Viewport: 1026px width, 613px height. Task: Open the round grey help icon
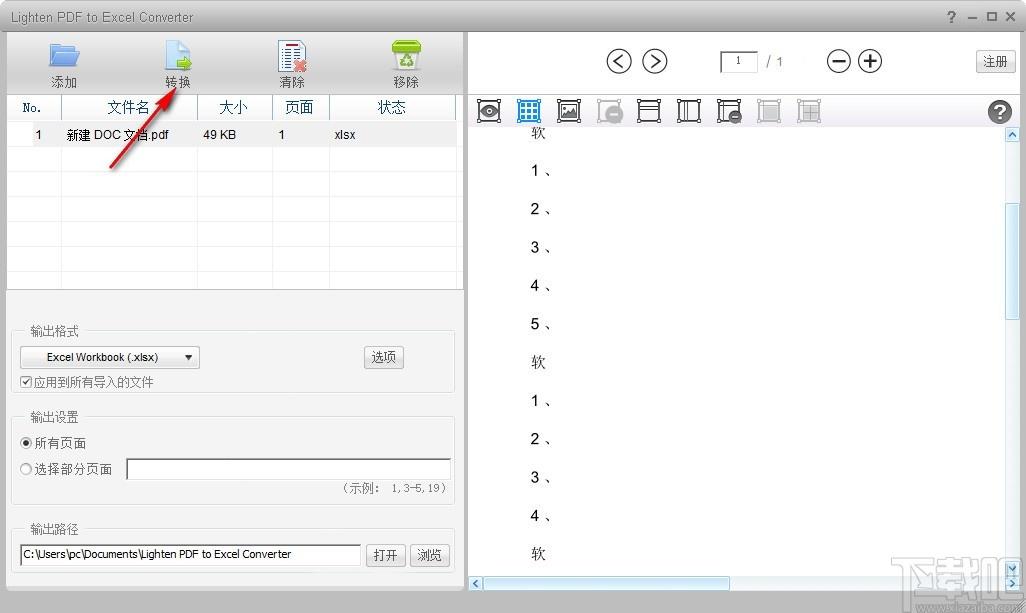point(999,112)
